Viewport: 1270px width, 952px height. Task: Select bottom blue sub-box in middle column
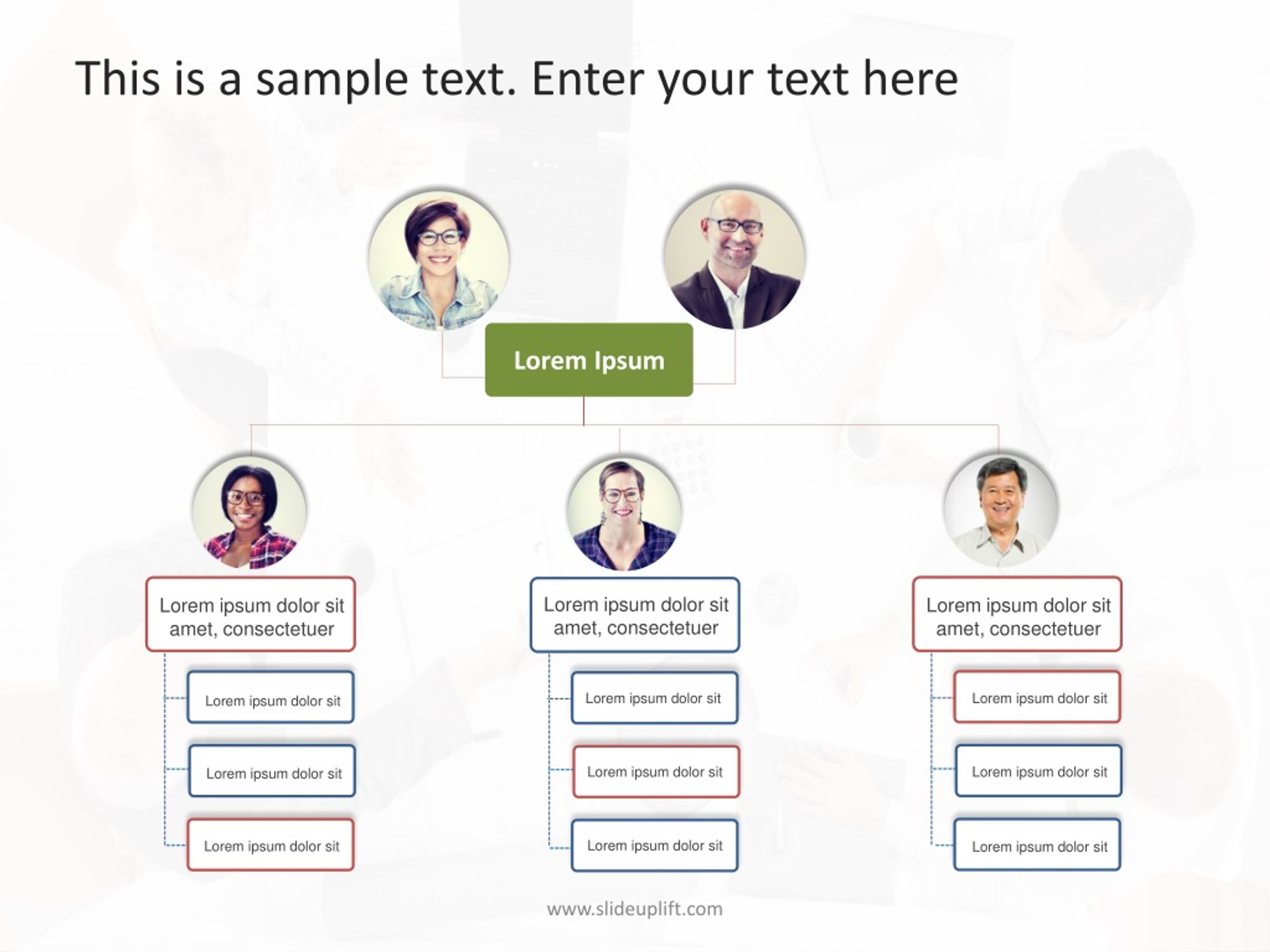(x=654, y=845)
